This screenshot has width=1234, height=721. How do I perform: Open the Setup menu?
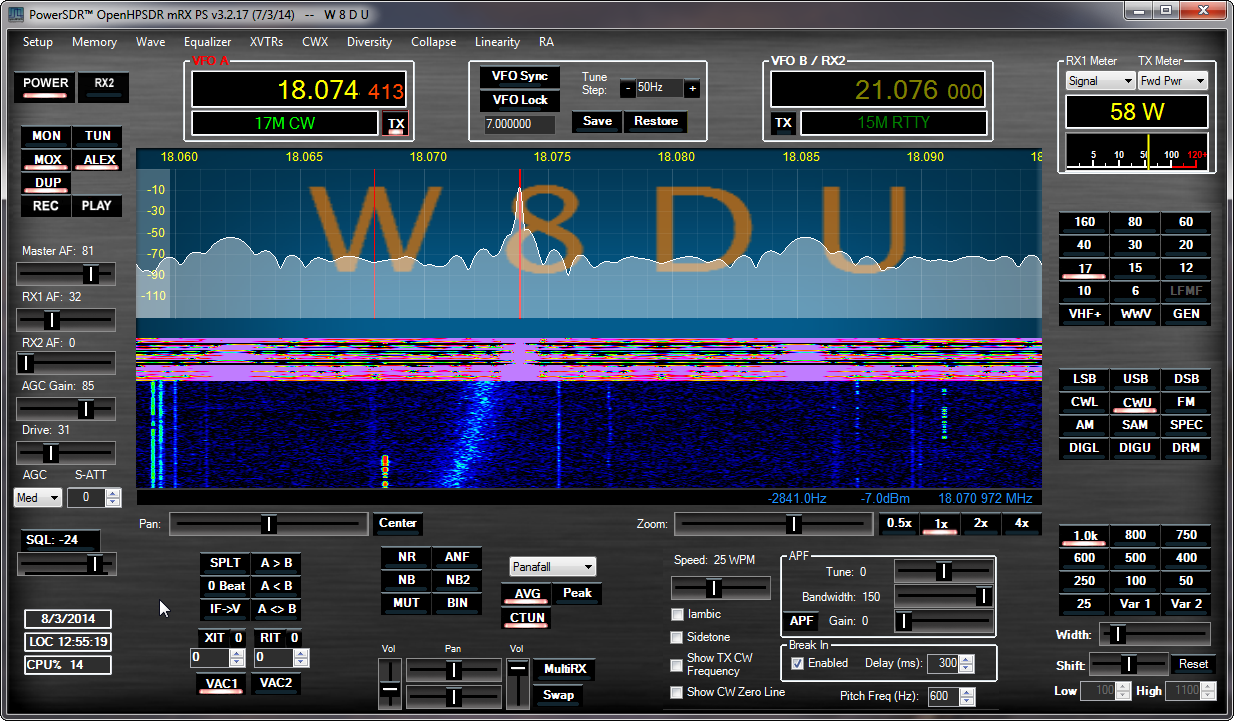coord(38,42)
